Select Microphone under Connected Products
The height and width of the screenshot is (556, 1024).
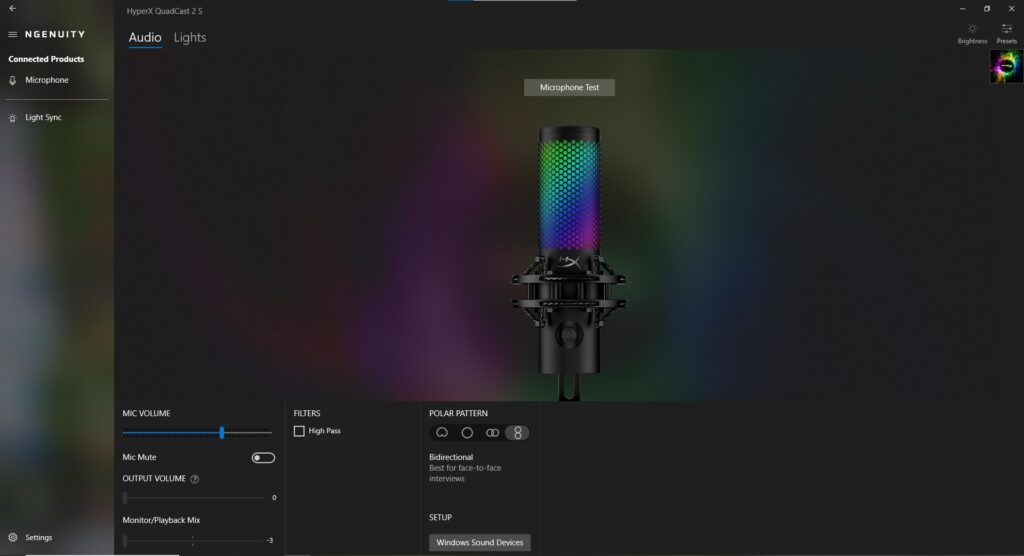pyautogui.click(x=46, y=80)
